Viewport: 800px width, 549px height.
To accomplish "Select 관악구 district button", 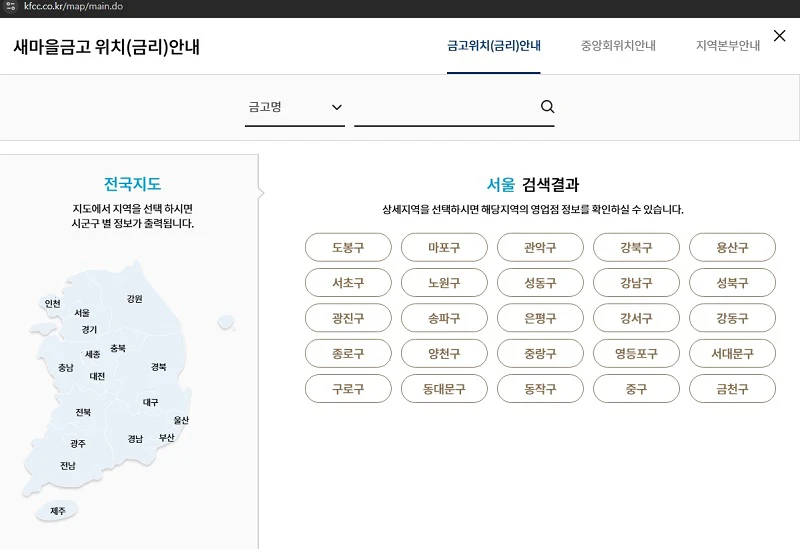I will [540, 247].
